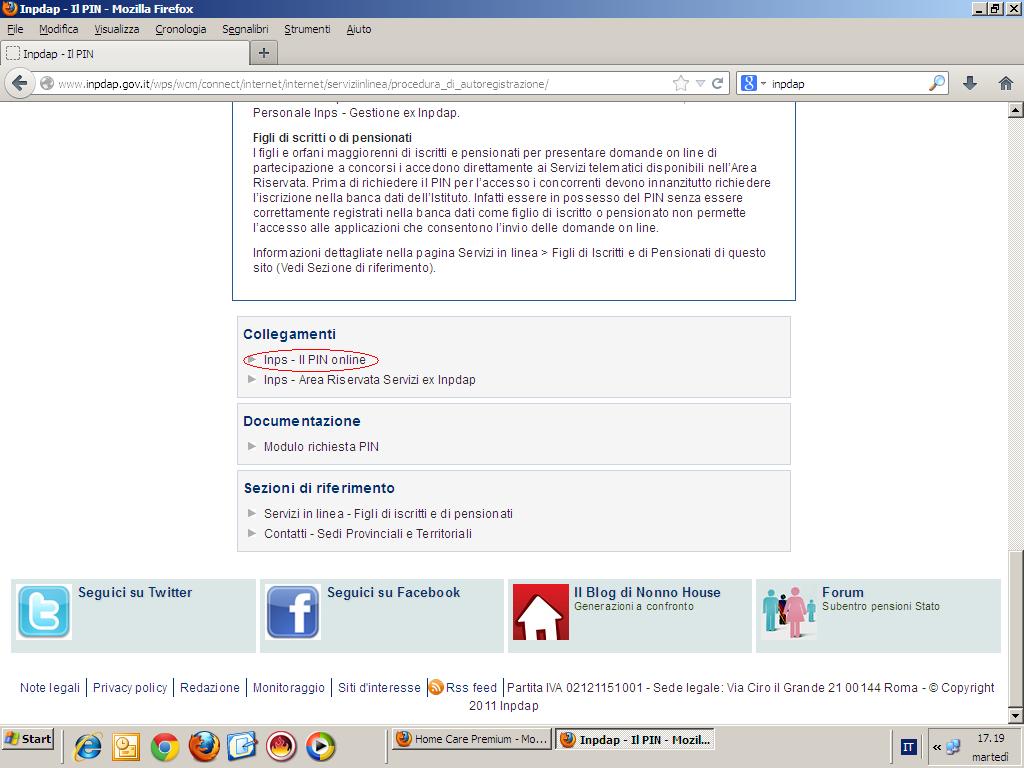Show hidden system tray icons

[x=937, y=747]
